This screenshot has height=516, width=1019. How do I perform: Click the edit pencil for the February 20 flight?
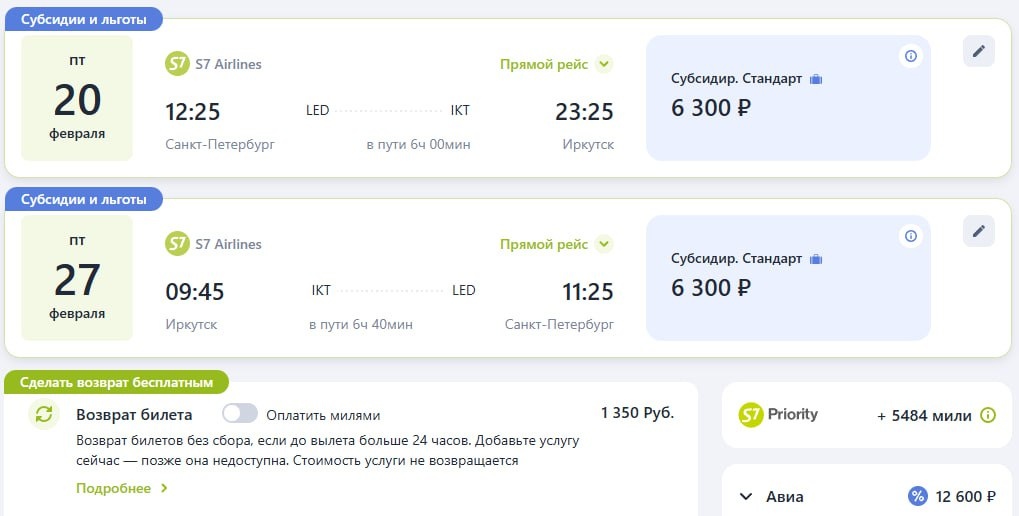979,51
